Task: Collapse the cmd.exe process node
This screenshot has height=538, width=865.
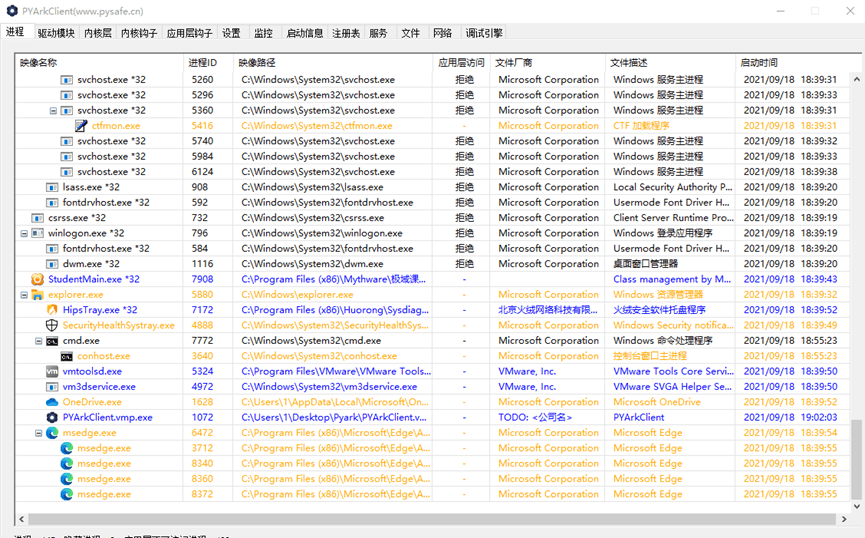Action: [x=39, y=341]
